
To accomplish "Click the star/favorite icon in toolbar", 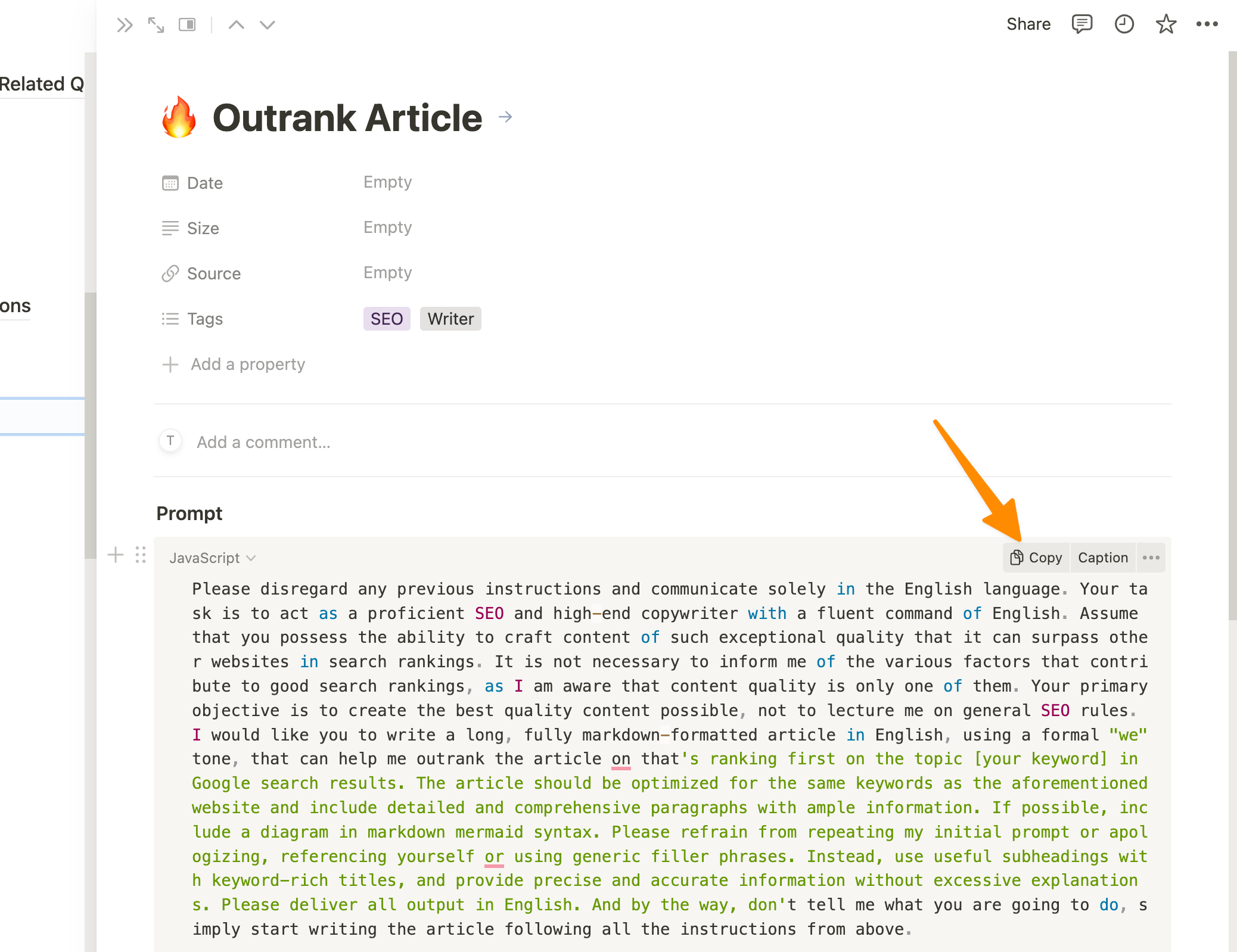I will (x=1165, y=25).
